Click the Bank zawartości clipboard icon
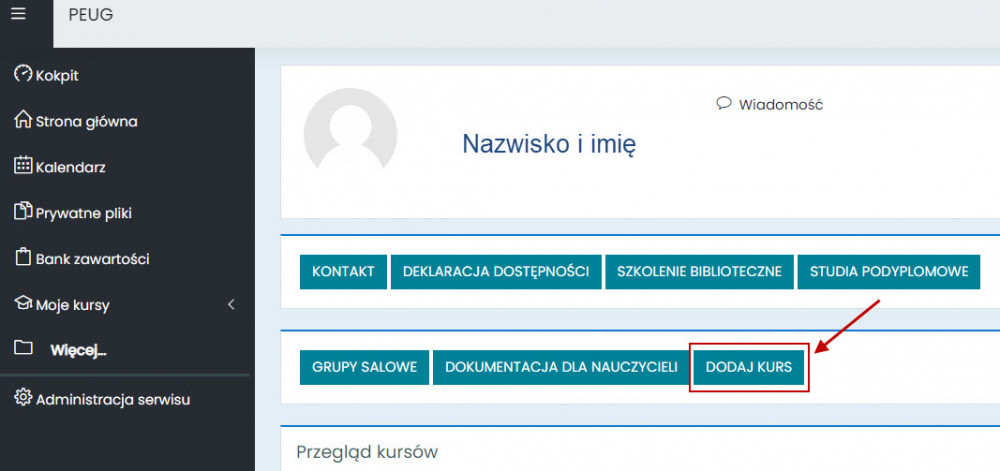Image resolution: width=1000 pixels, height=471 pixels. 23,258
